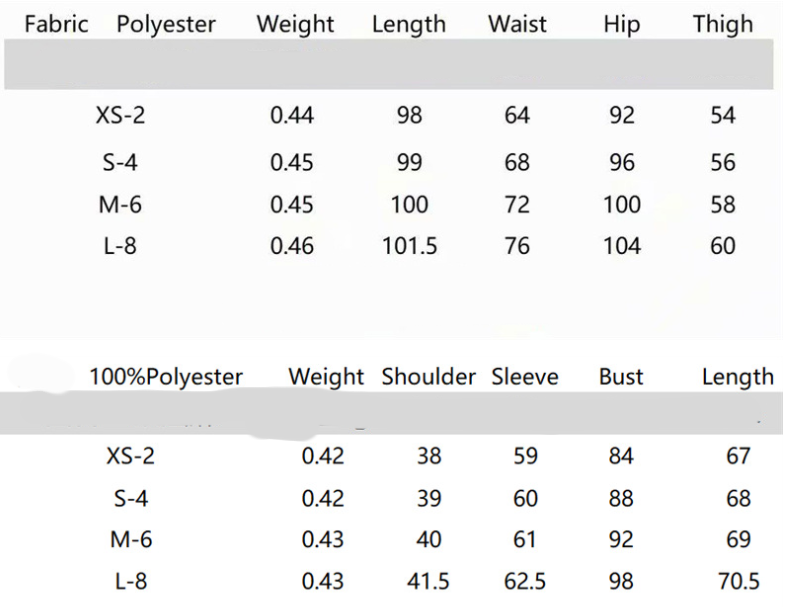Select the bust value 98

coord(621,581)
